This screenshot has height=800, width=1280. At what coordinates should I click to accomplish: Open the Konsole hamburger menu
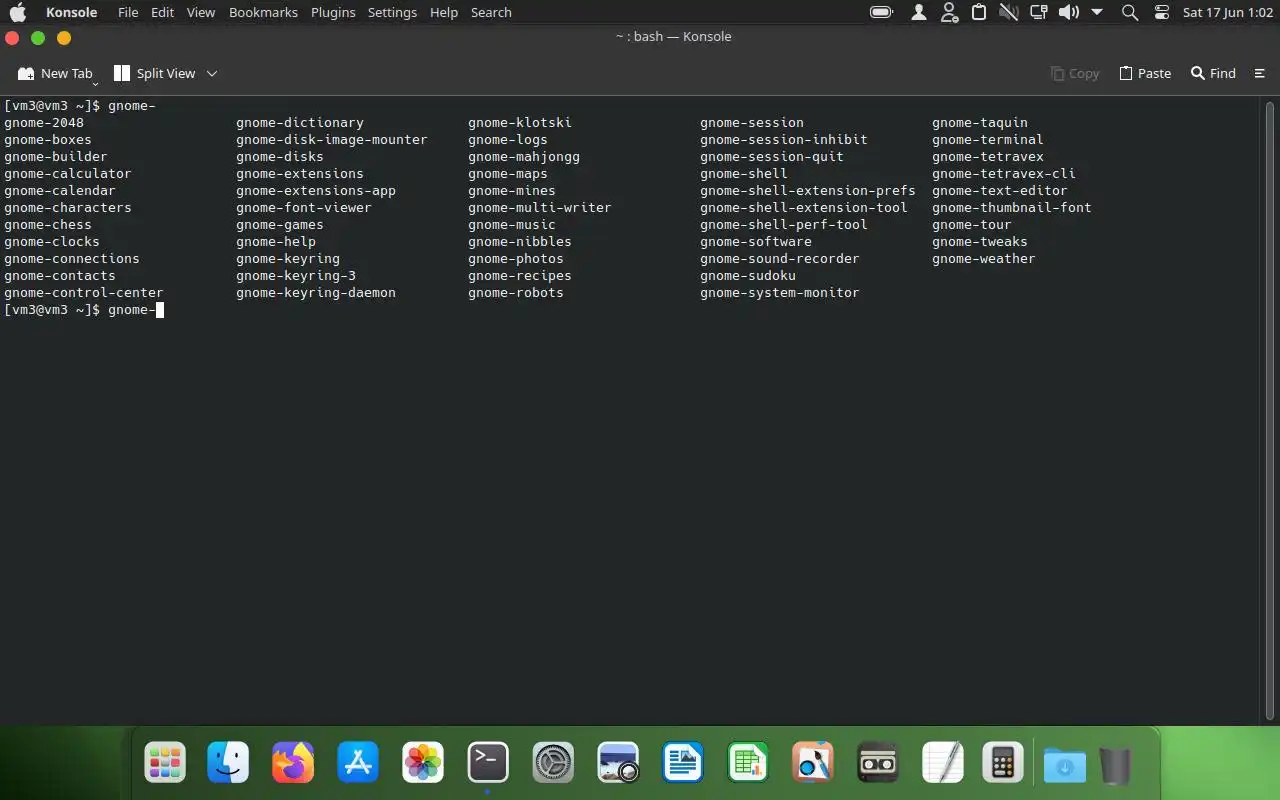pyautogui.click(x=1259, y=73)
